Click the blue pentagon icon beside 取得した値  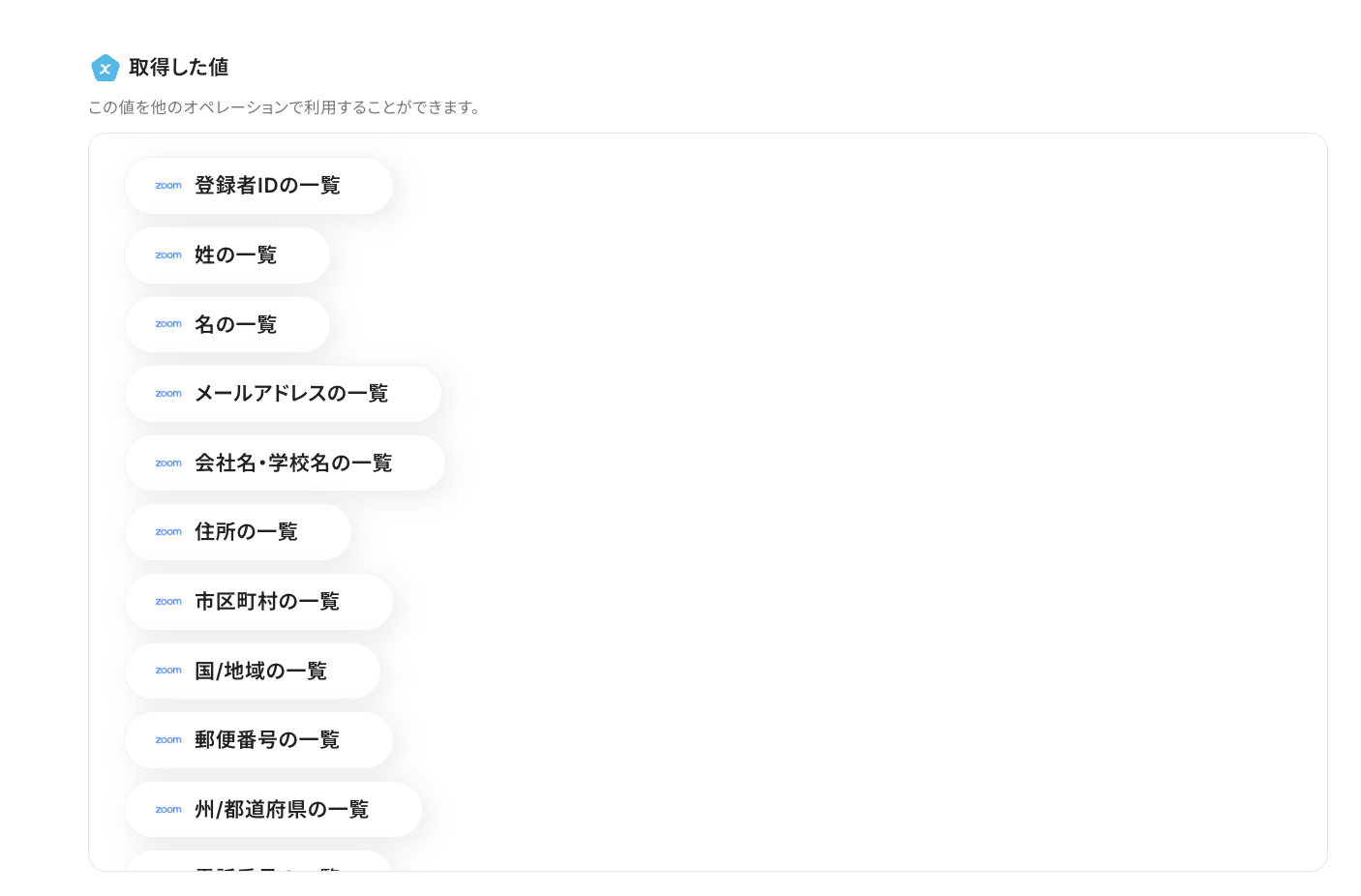[x=105, y=68]
